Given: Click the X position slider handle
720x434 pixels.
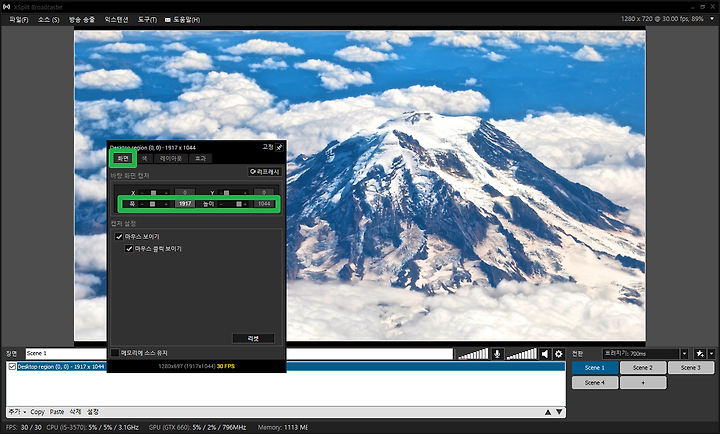Looking at the screenshot, I should tap(153, 192).
